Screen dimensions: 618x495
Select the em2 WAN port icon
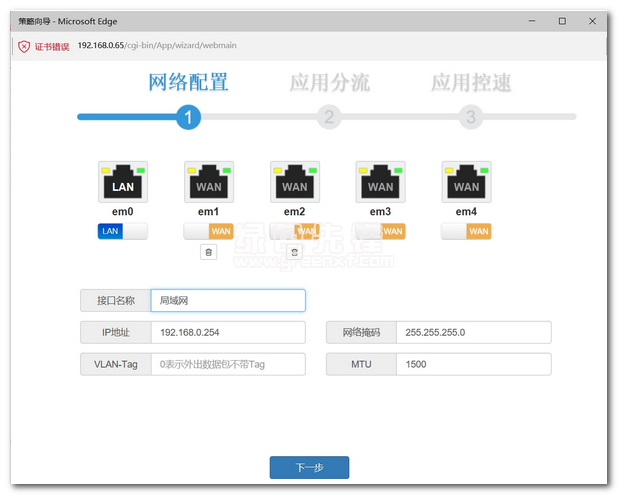pyautogui.click(x=295, y=182)
